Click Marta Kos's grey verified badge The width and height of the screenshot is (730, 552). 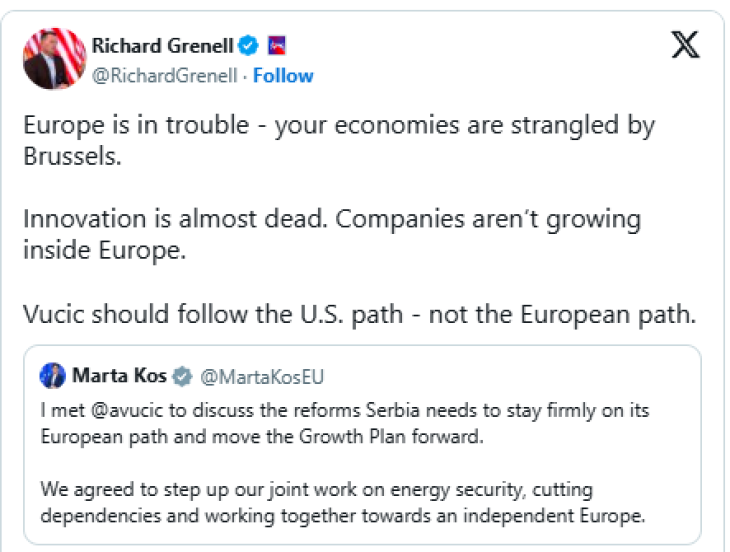click(182, 377)
